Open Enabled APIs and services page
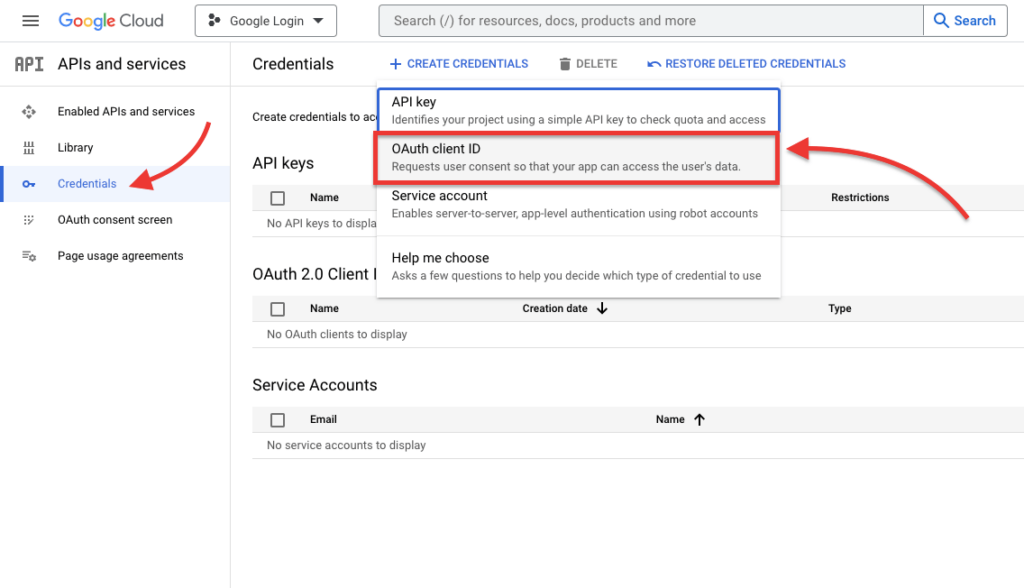The height and width of the screenshot is (588, 1024). 126,112
